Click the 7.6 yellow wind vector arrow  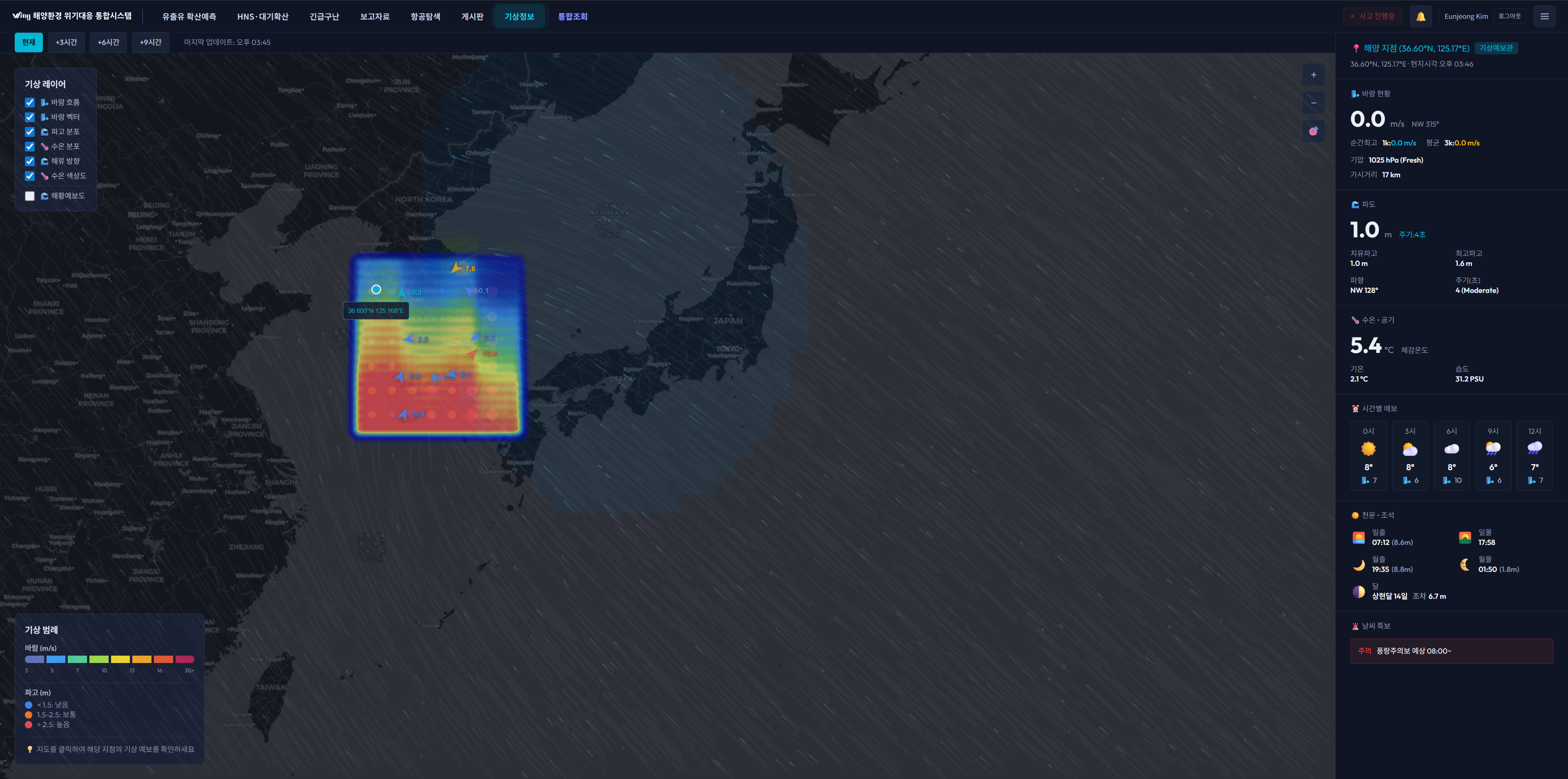457,268
